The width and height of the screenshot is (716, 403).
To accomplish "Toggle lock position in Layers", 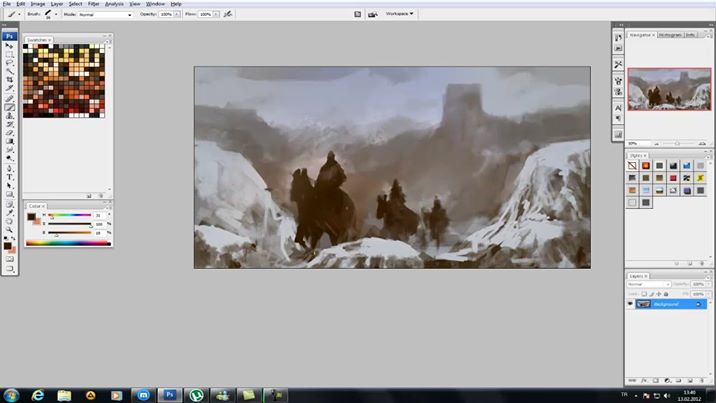I will pyautogui.click(x=658, y=294).
